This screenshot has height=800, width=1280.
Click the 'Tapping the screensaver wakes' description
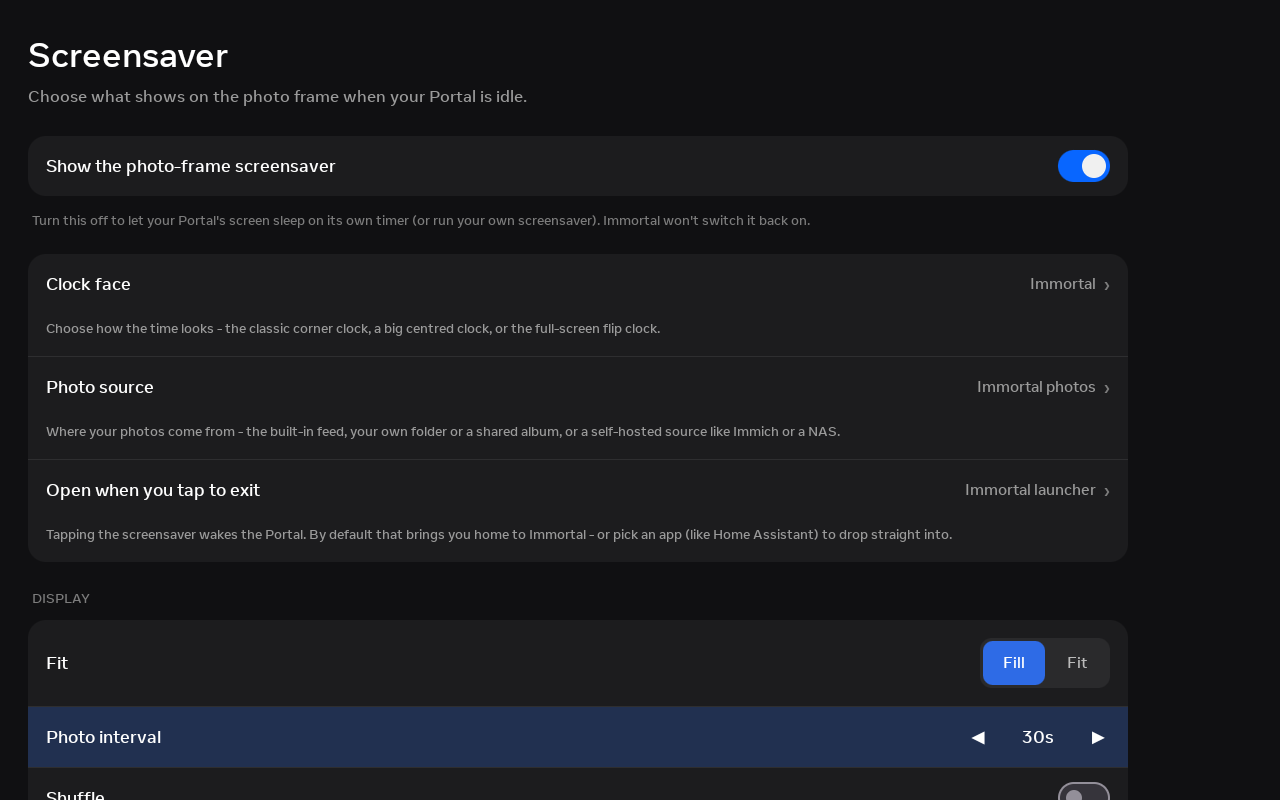point(499,534)
